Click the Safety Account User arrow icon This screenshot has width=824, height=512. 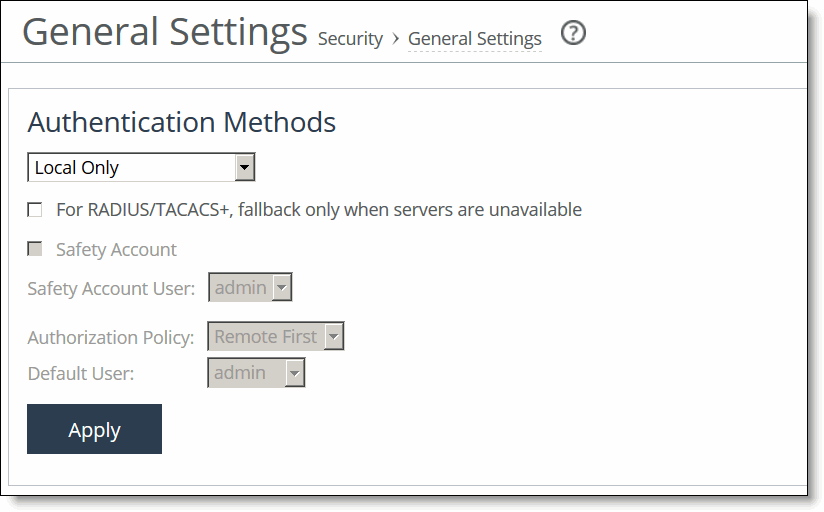pyautogui.click(x=282, y=288)
